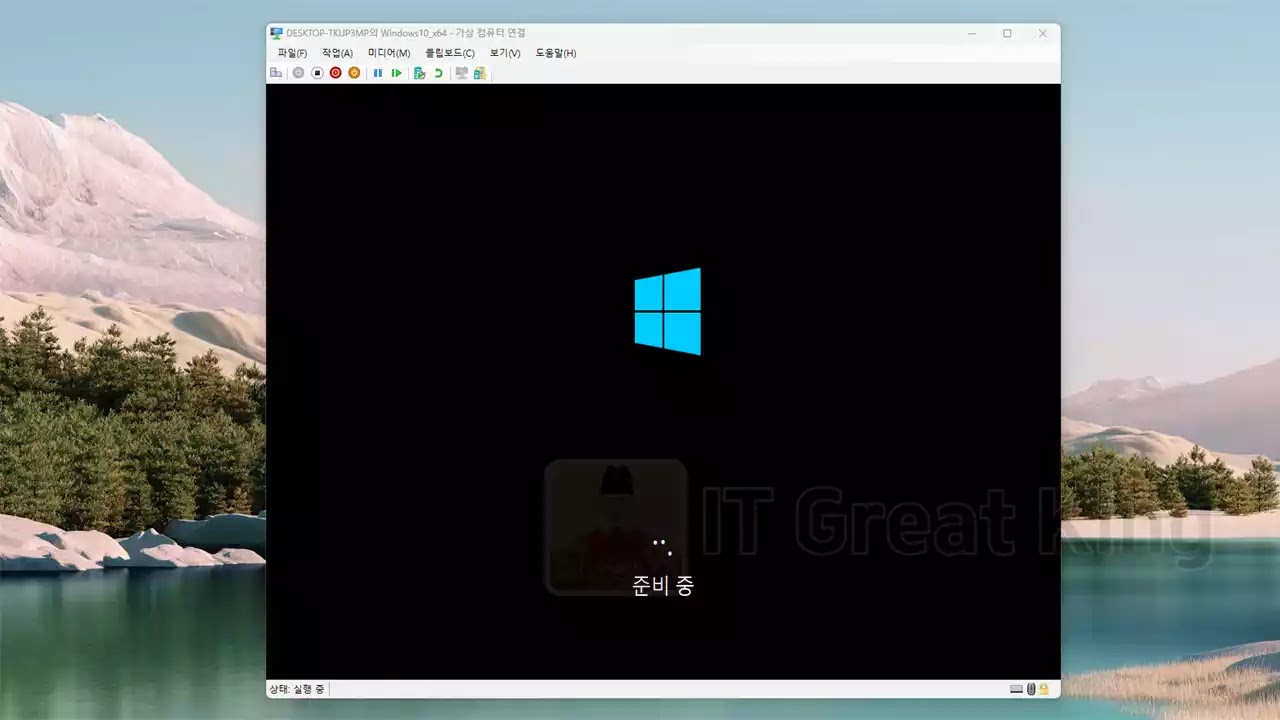The height and width of the screenshot is (720, 1280).
Task: Open the 클립보드(C) menu
Action: 450,53
